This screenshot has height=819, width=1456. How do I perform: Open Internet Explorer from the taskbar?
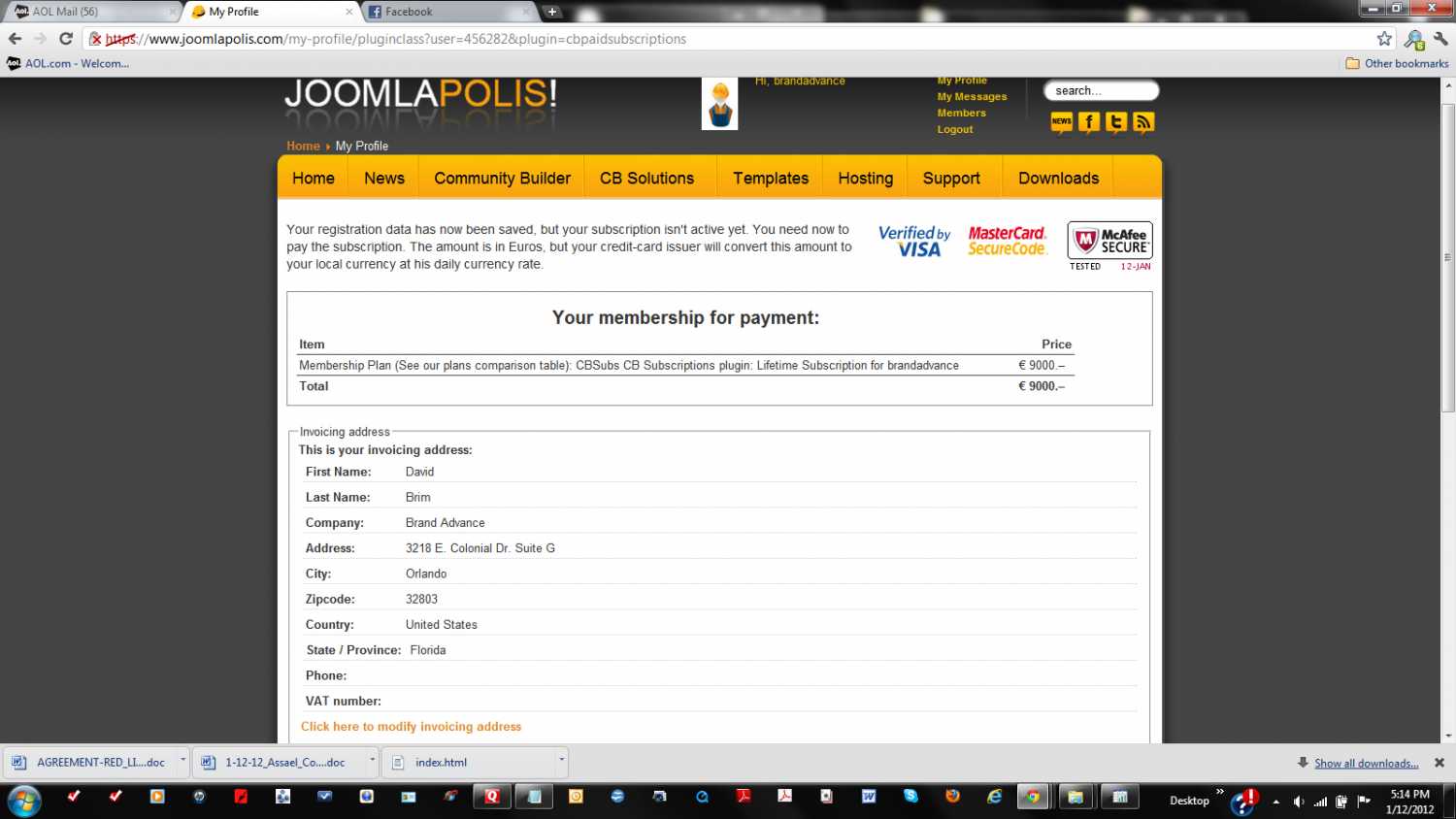click(x=994, y=797)
